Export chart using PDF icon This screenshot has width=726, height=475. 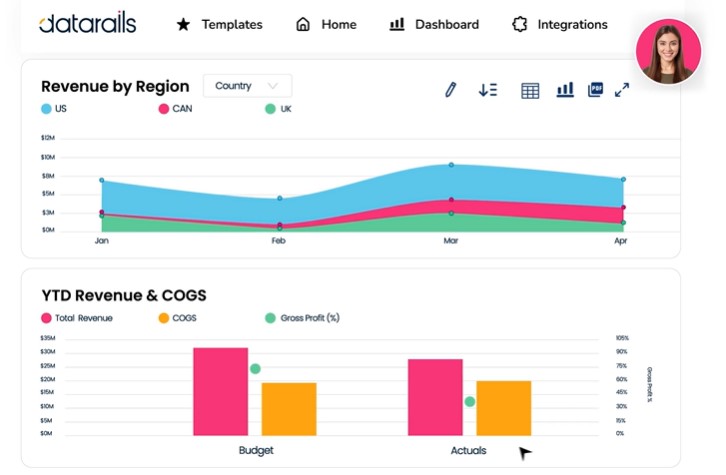point(596,90)
